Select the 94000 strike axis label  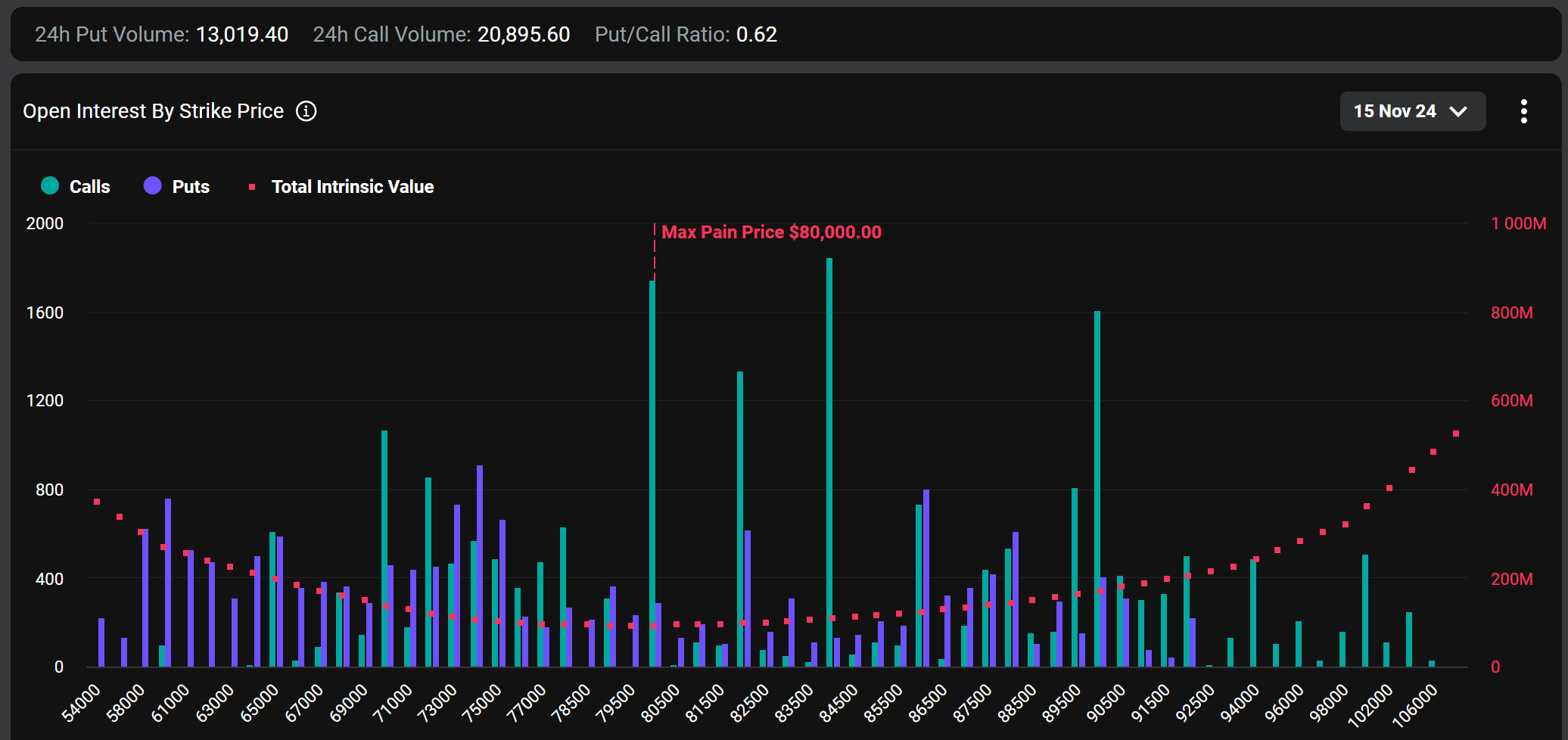pos(1240,703)
